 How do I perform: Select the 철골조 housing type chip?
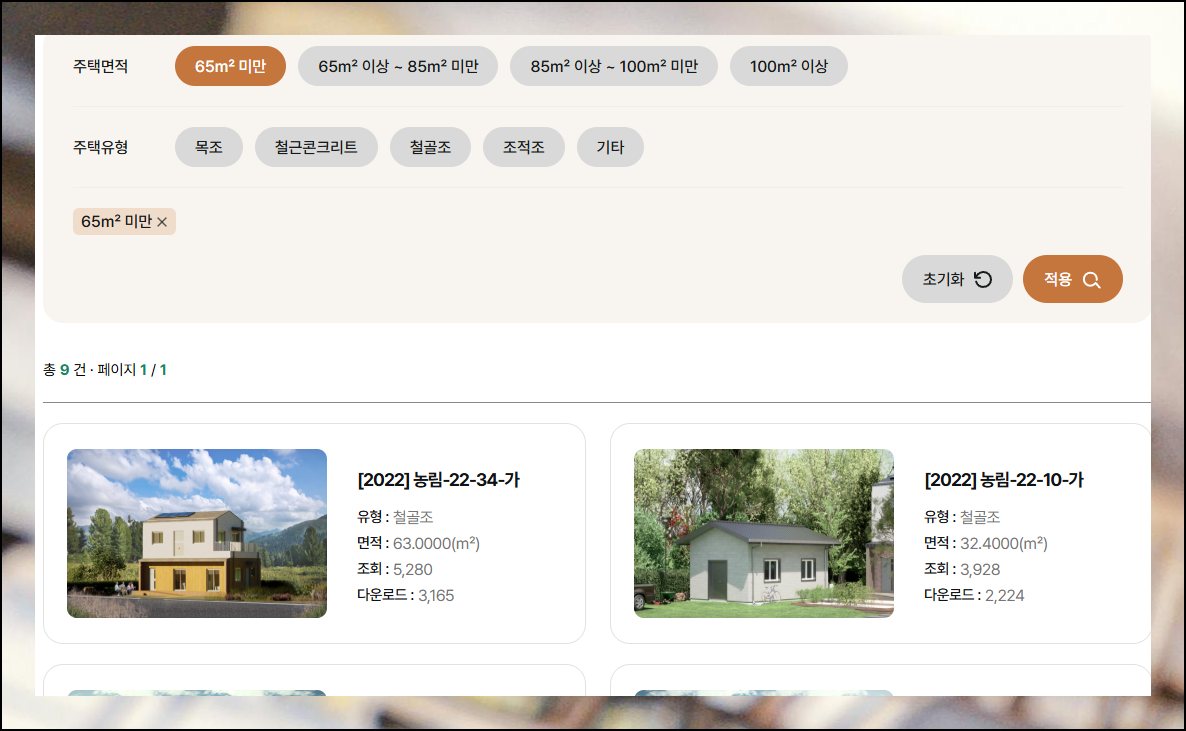(x=430, y=147)
